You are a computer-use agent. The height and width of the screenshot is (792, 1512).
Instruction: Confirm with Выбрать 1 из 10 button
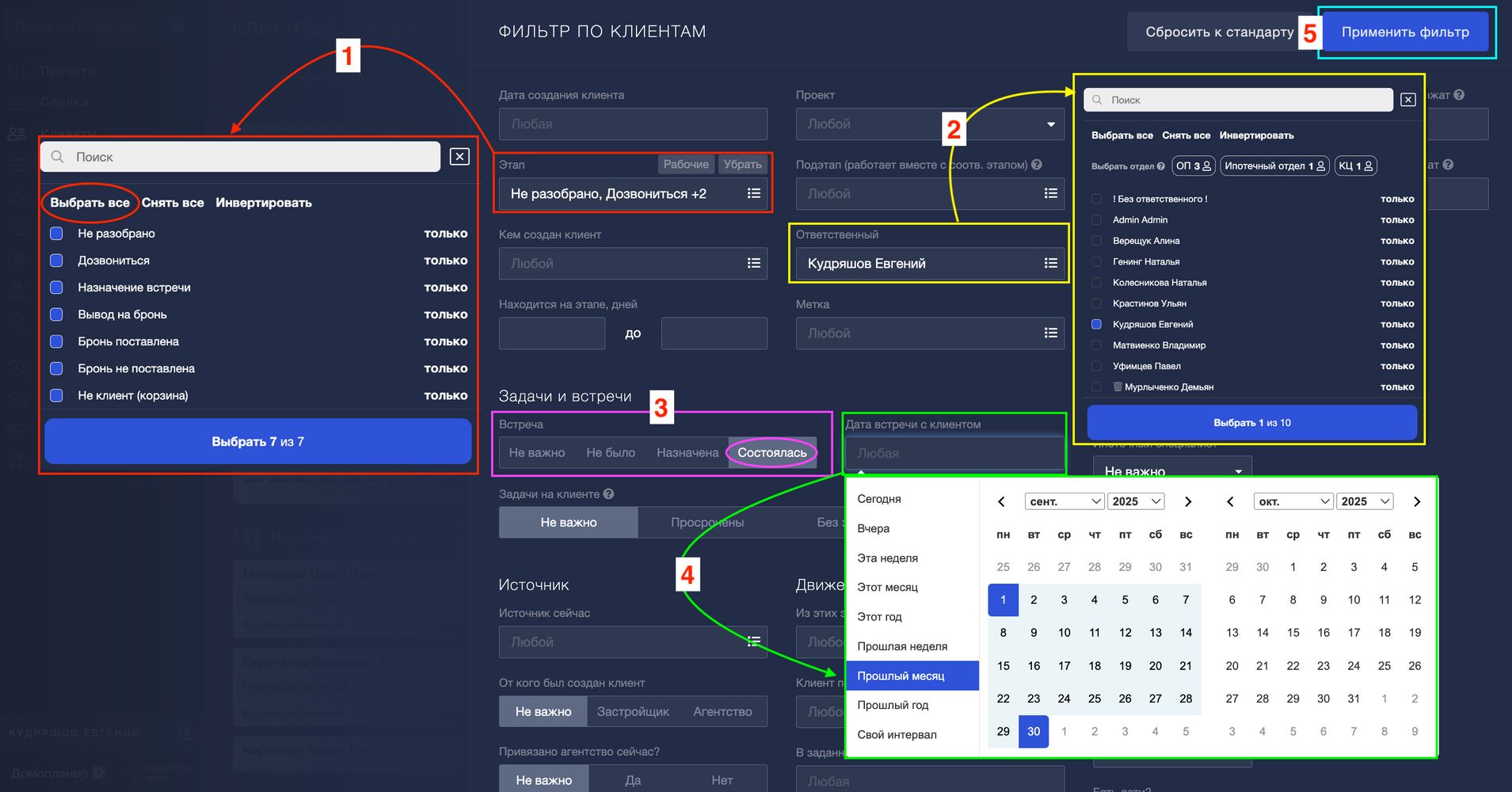point(1251,423)
